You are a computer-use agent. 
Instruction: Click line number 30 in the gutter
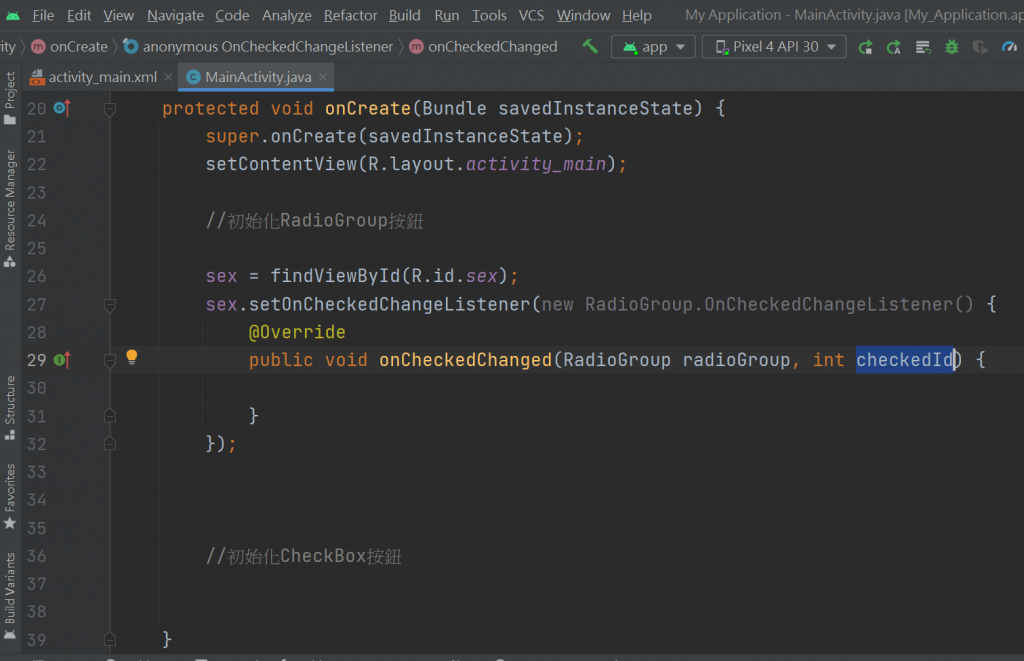point(37,388)
